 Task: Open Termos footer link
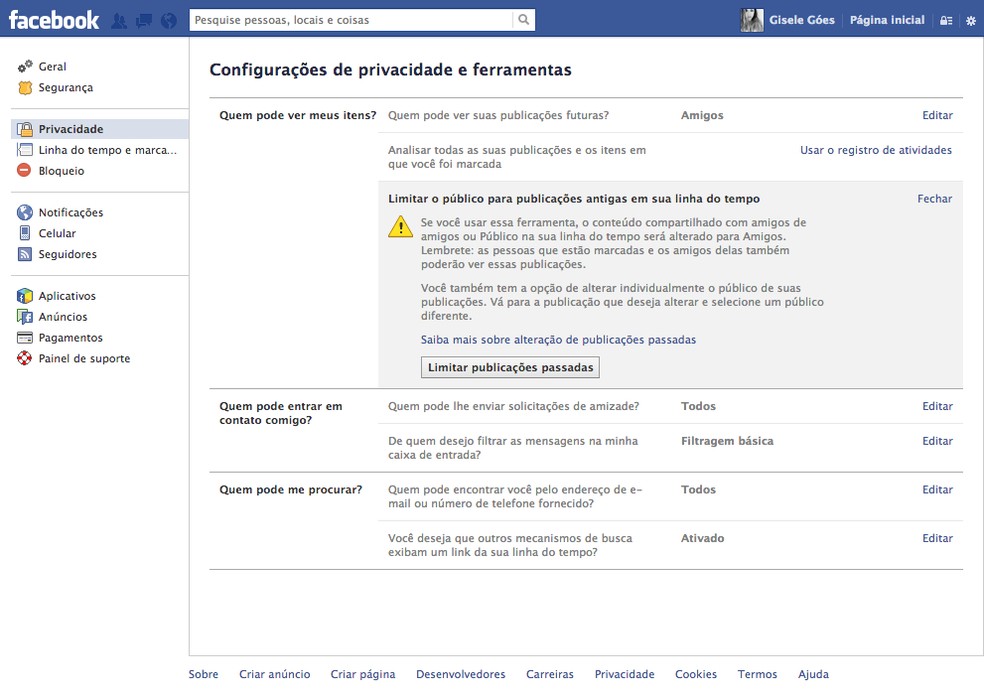coord(757,674)
